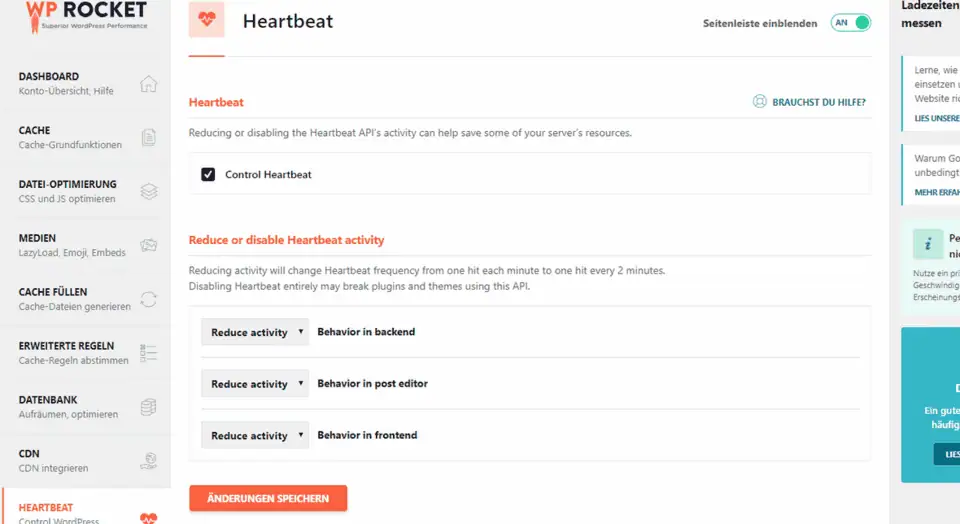Click the Mehr erfahren link in sidebar

(x=937, y=192)
